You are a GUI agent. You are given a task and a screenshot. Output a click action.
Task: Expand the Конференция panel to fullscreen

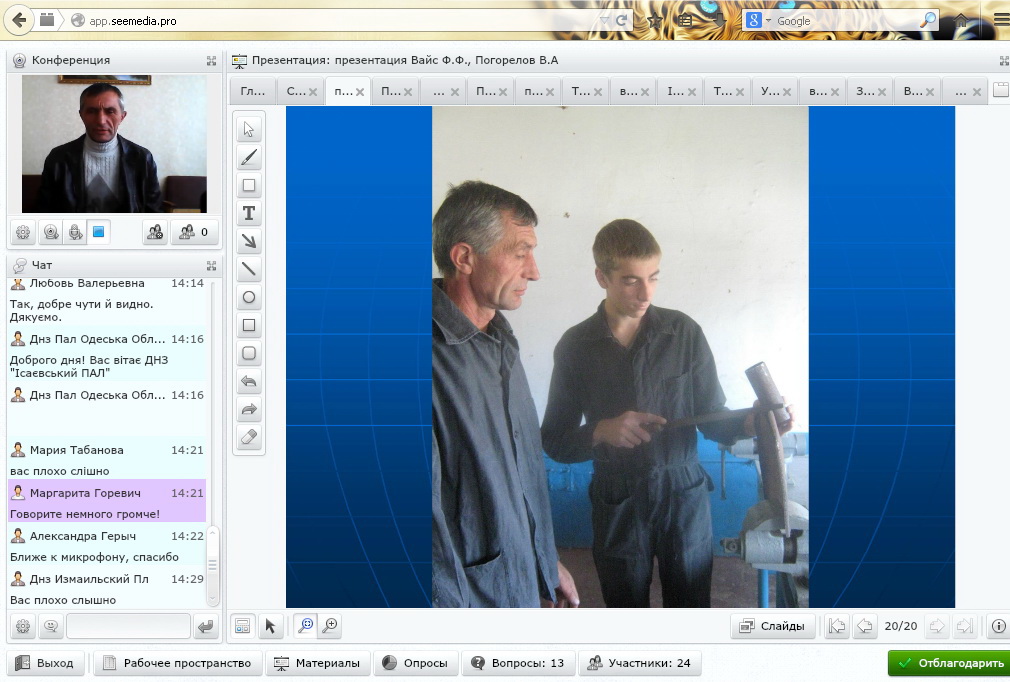211,61
